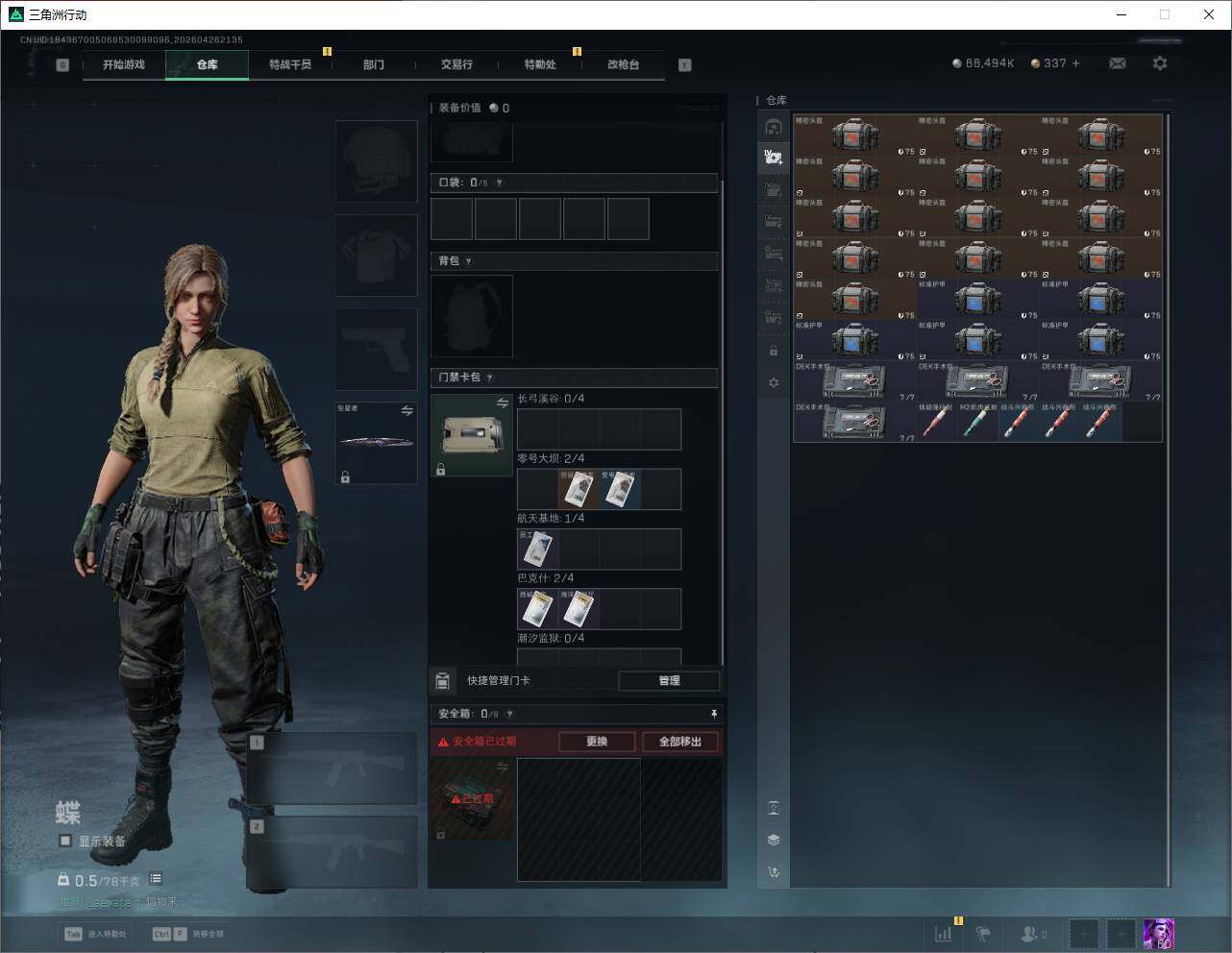
Task: Click the help icon beside 背包
Action: point(468,261)
